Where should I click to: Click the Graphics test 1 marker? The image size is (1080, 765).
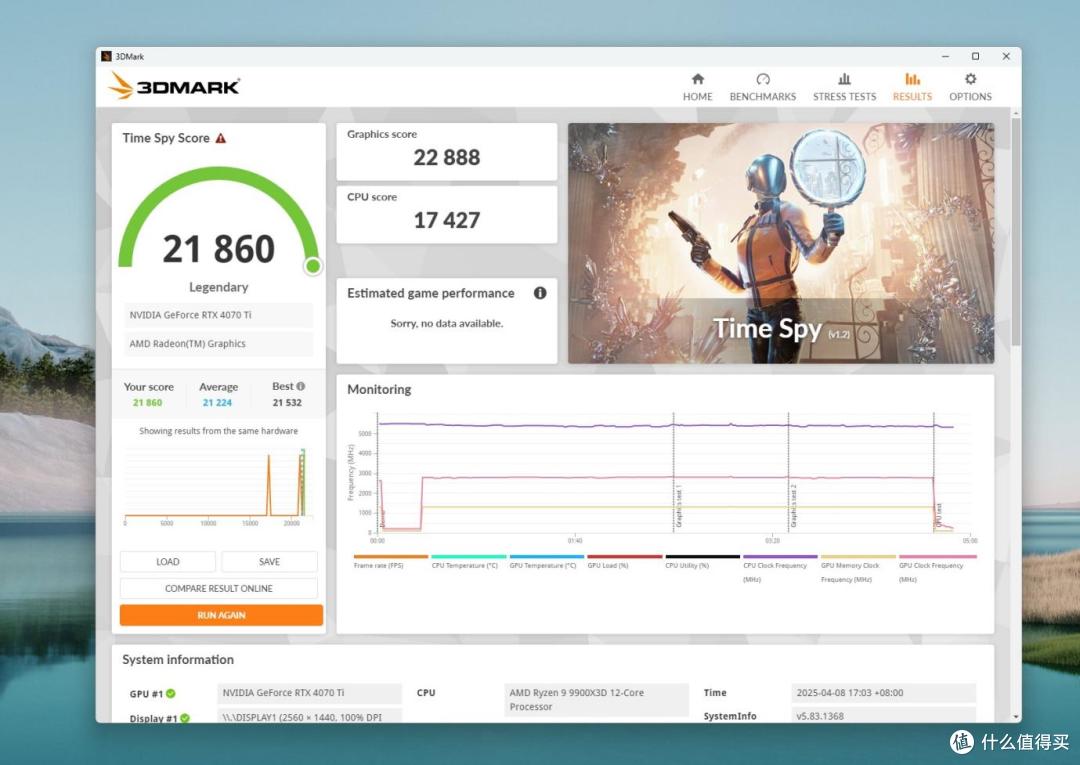click(678, 506)
